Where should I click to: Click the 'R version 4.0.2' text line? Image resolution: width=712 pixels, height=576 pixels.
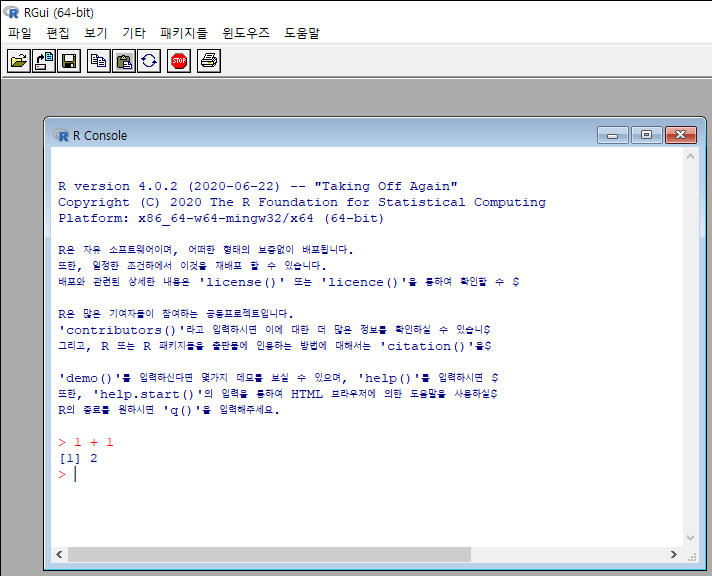257,186
